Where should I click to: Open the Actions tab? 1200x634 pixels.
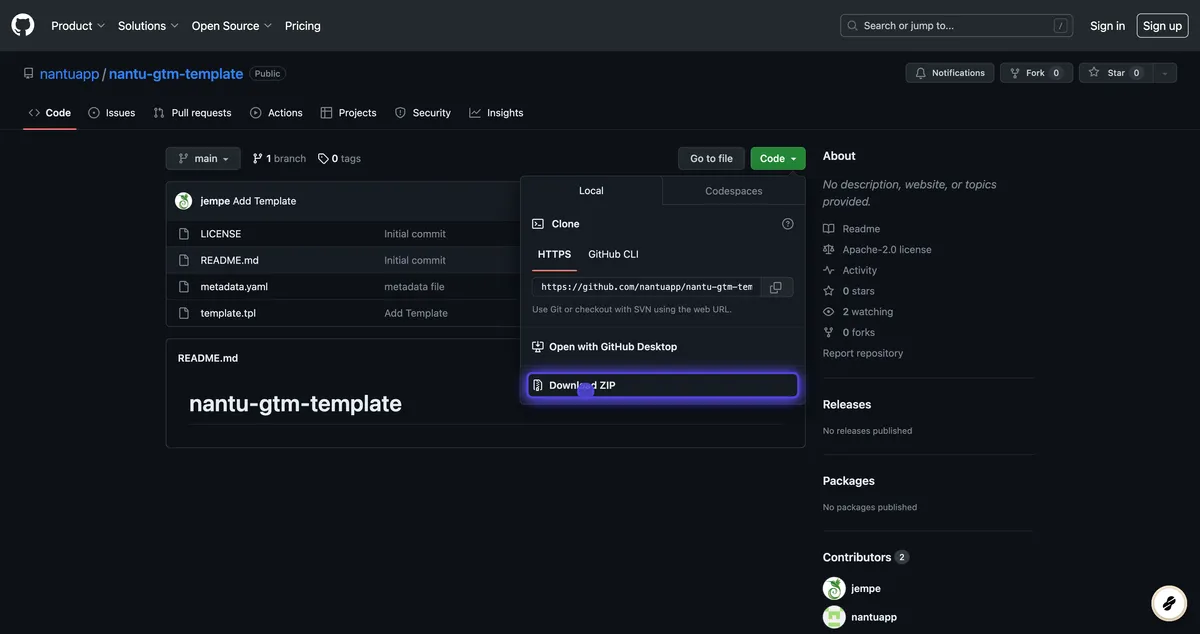277,113
